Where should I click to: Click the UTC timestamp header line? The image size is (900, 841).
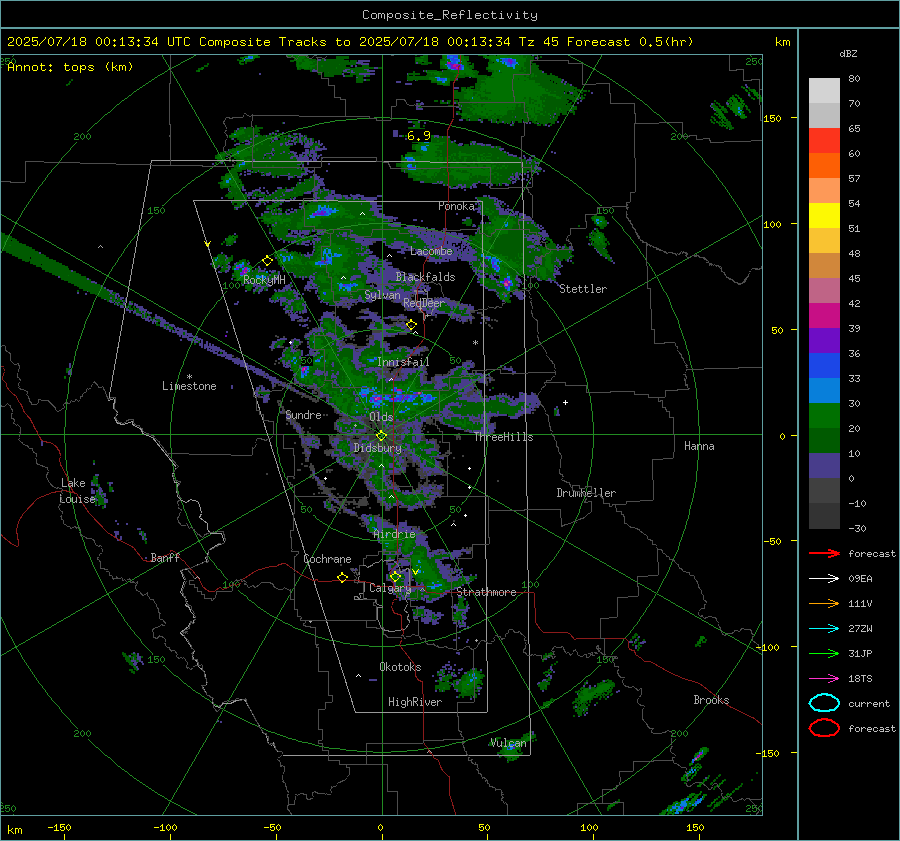click(x=350, y=42)
